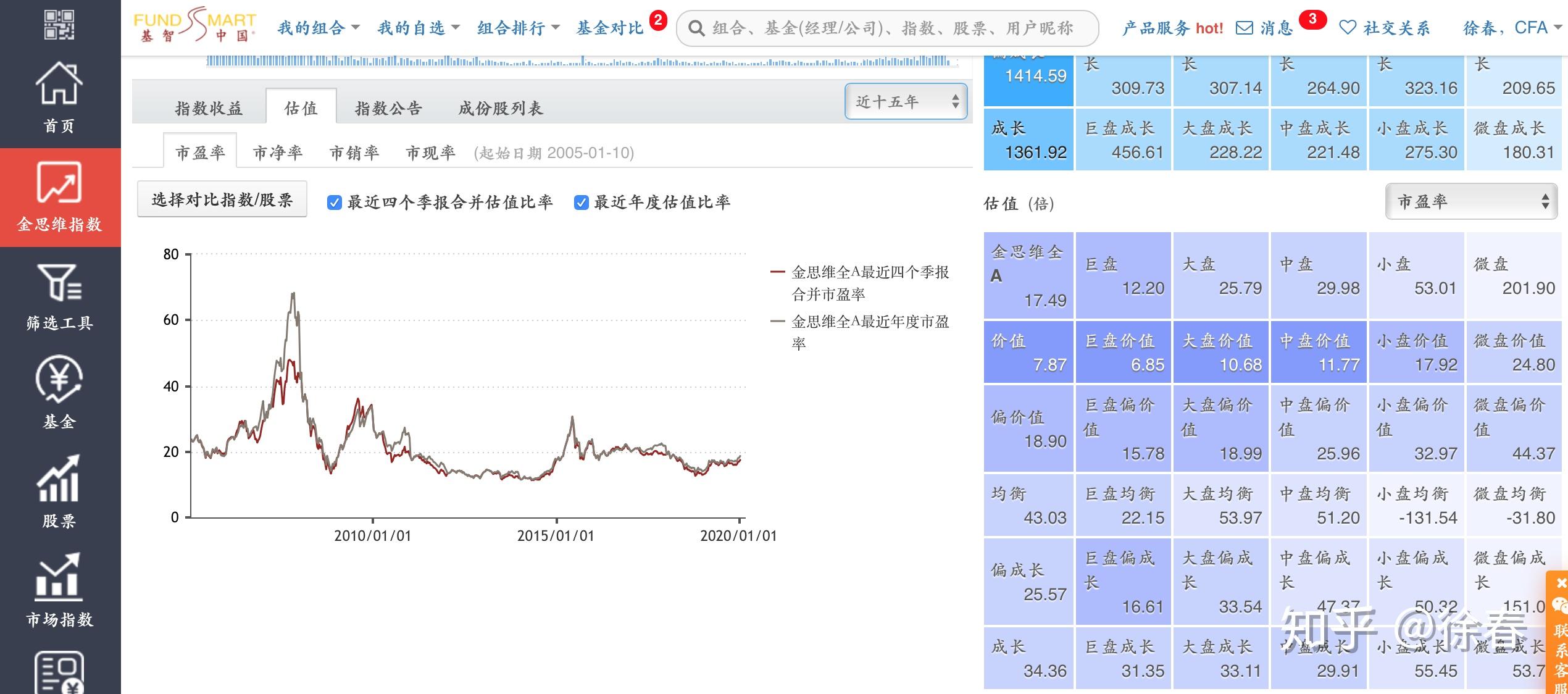
Task: Click the FundSmart 基智中国 logo
Action: (195, 26)
